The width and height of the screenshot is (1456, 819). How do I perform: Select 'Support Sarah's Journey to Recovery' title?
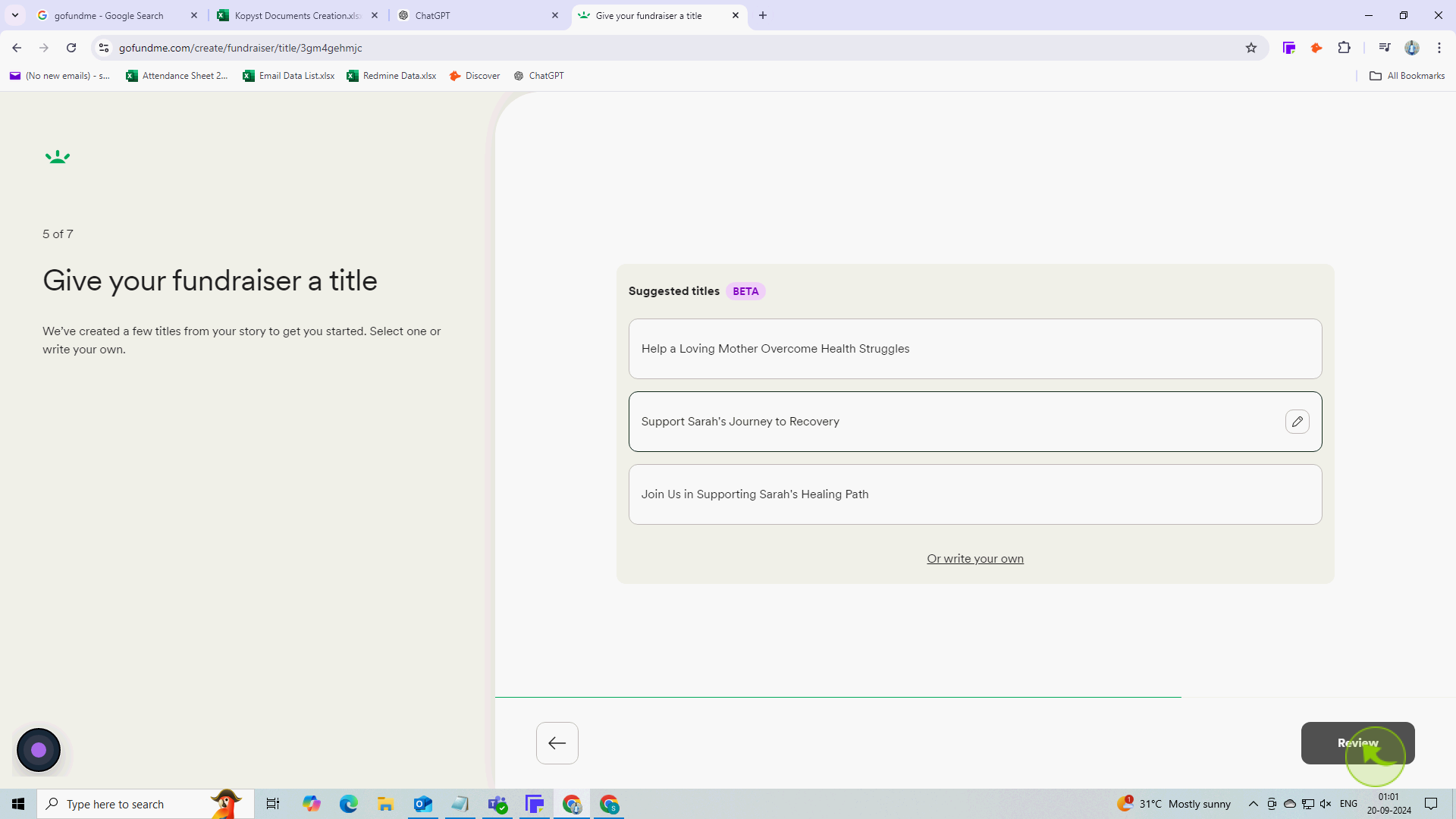[x=976, y=421]
